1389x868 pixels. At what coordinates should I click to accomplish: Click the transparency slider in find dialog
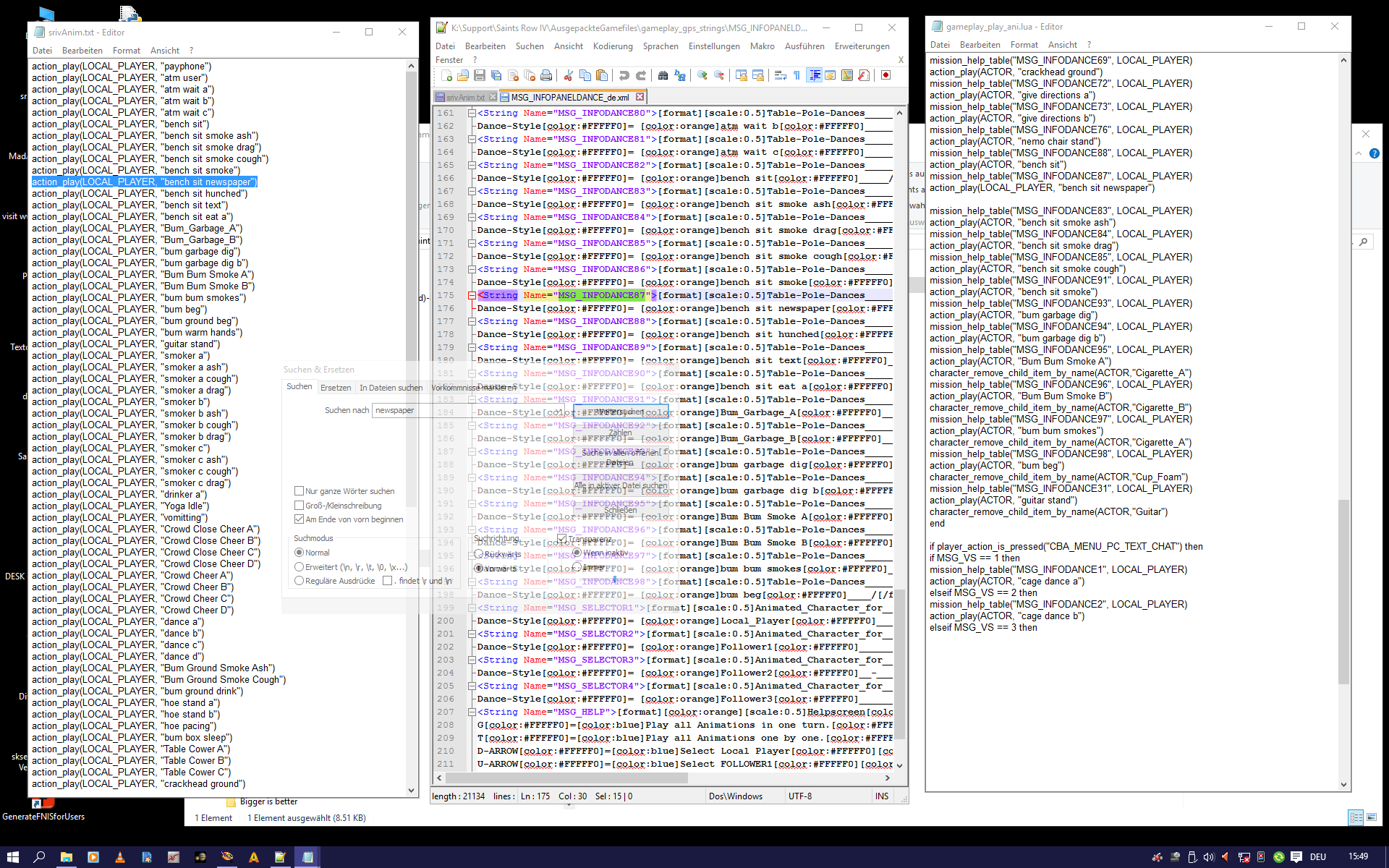pos(615,579)
